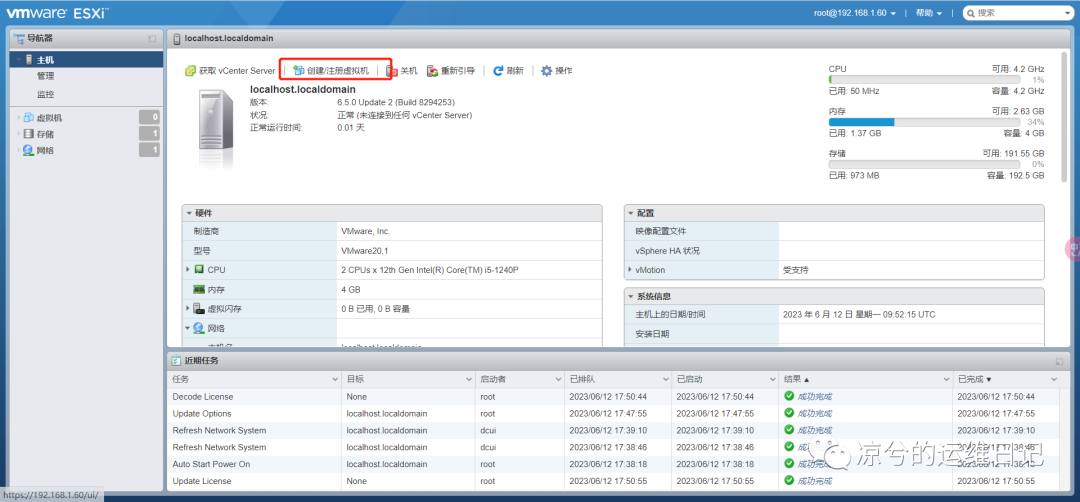Sort by Initiator (启动者) column header
The width and height of the screenshot is (1080, 502).
520,379
